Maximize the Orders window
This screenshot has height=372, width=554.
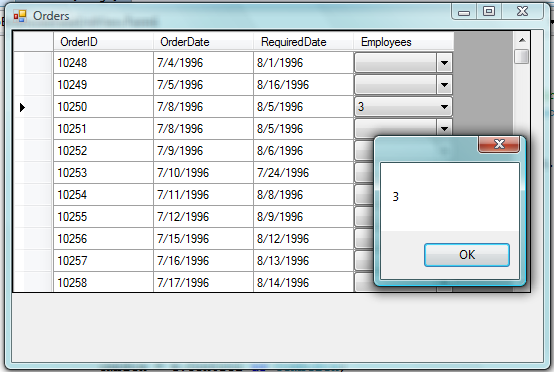[489, 12]
